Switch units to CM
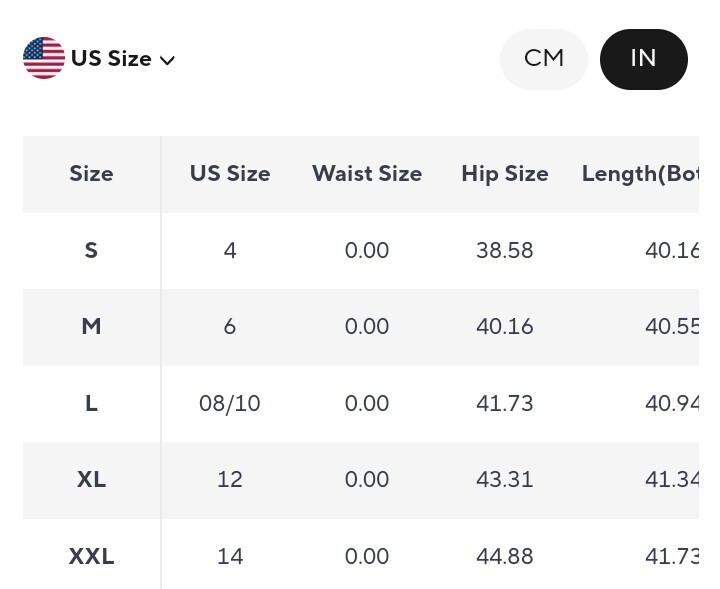Screen dimensions: 720x589 (x=543, y=59)
